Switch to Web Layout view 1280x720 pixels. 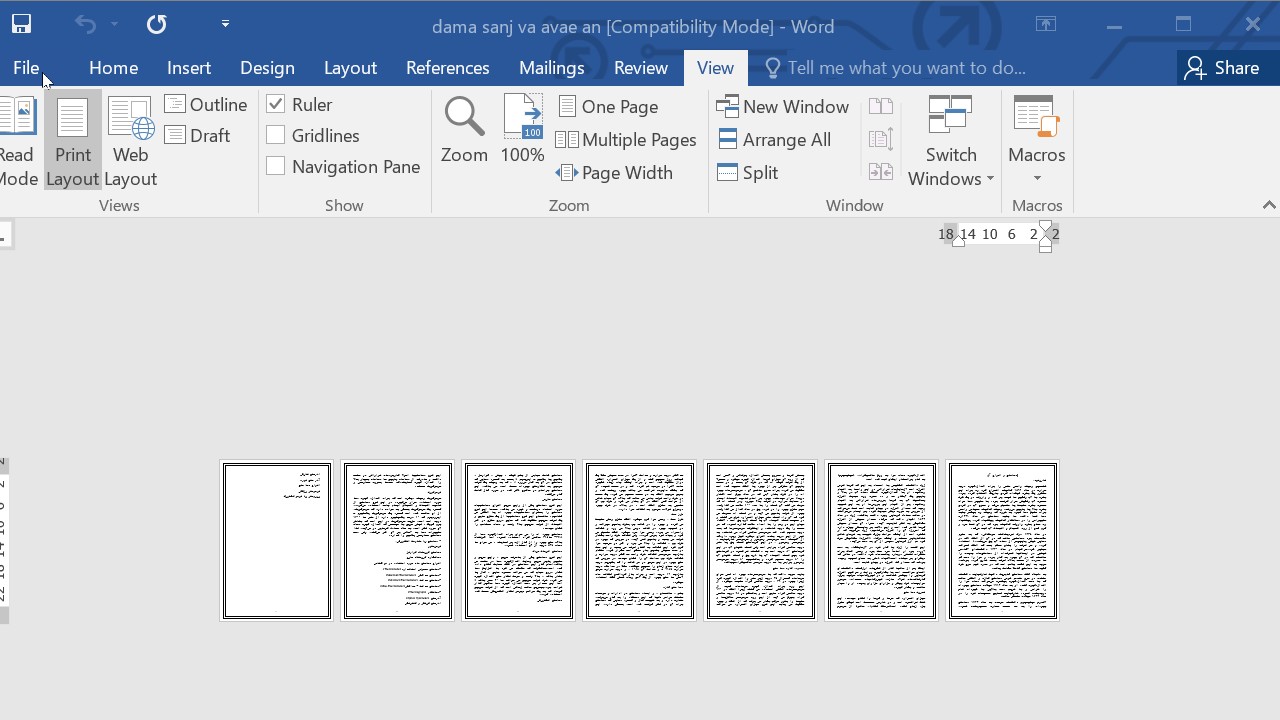[x=130, y=141]
